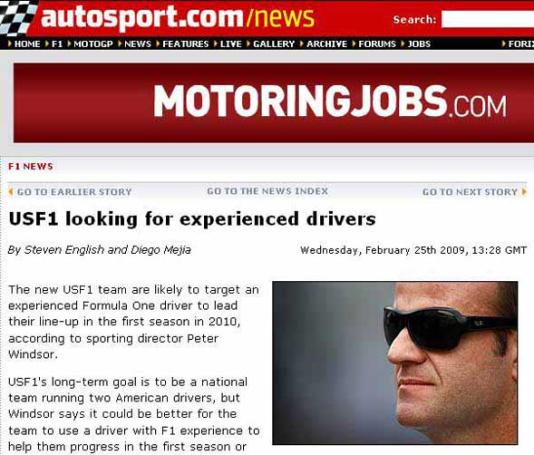Open the FEATURES menu item
The width and height of the screenshot is (534, 455).
(x=185, y=44)
